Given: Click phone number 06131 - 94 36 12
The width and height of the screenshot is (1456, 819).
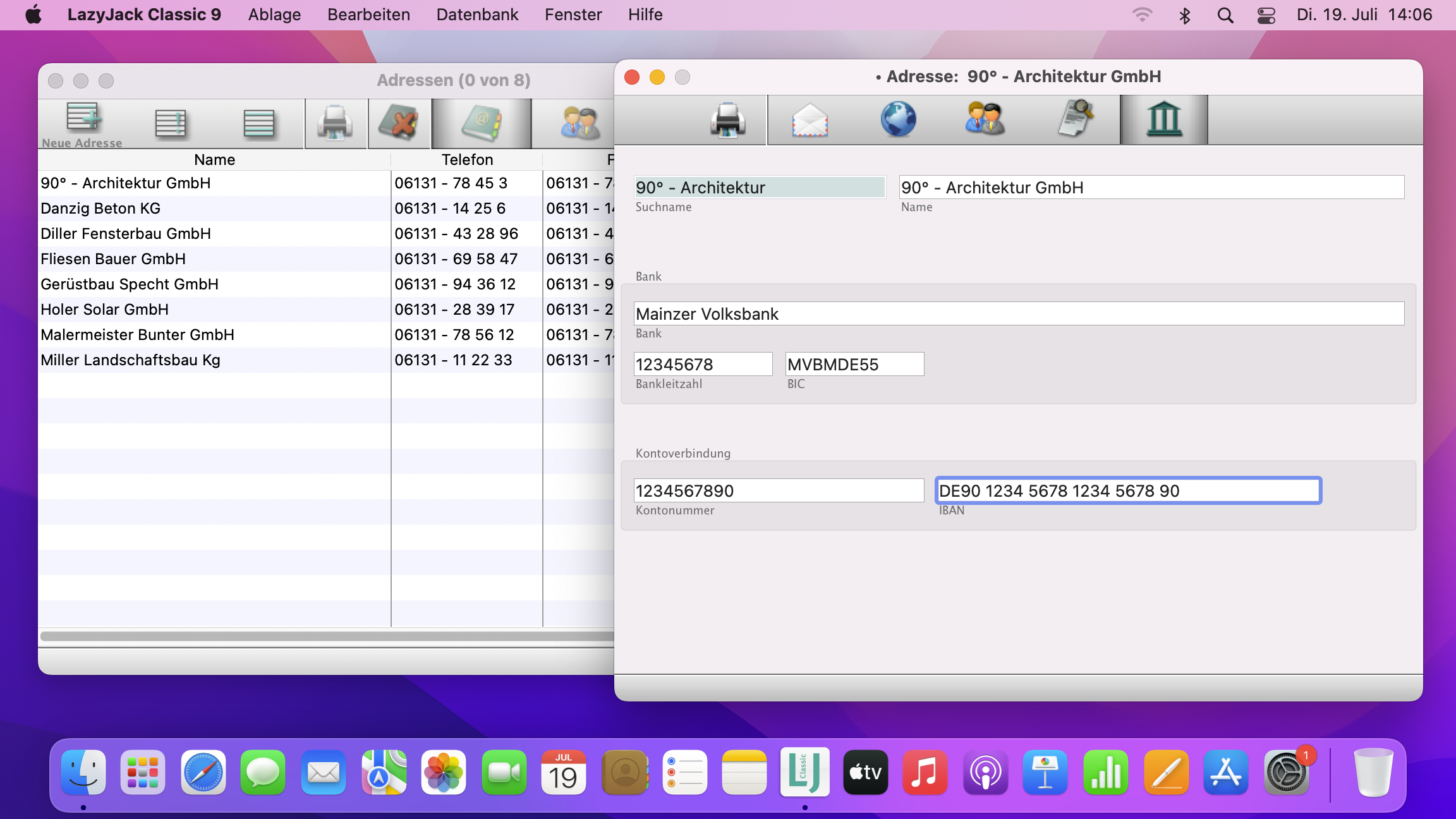Looking at the screenshot, I should [x=455, y=284].
